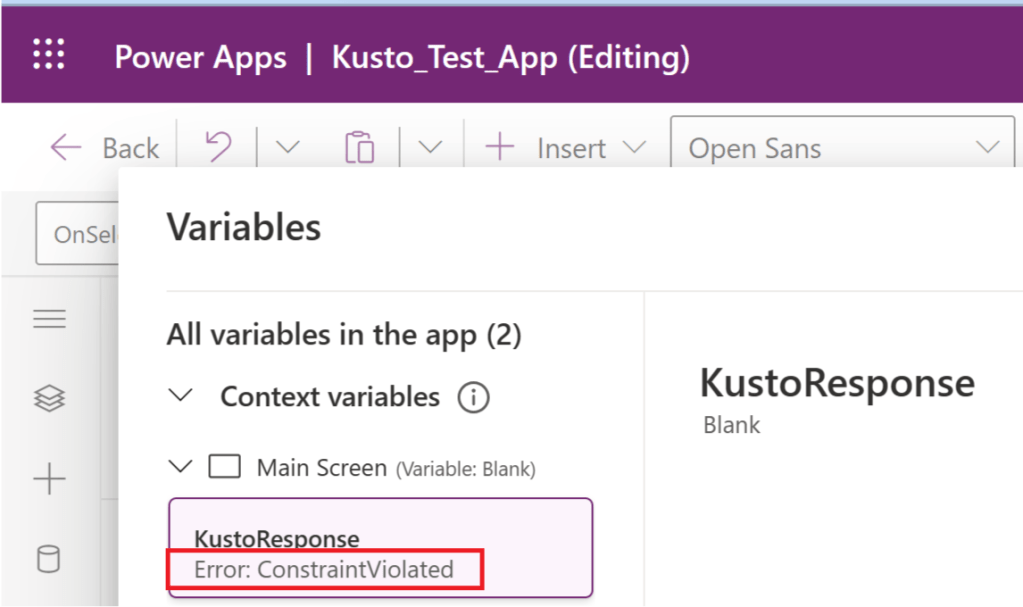This screenshot has width=1023, height=607.
Task: Expand the hamburger menu in left sidebar
Action: (50, 319)
